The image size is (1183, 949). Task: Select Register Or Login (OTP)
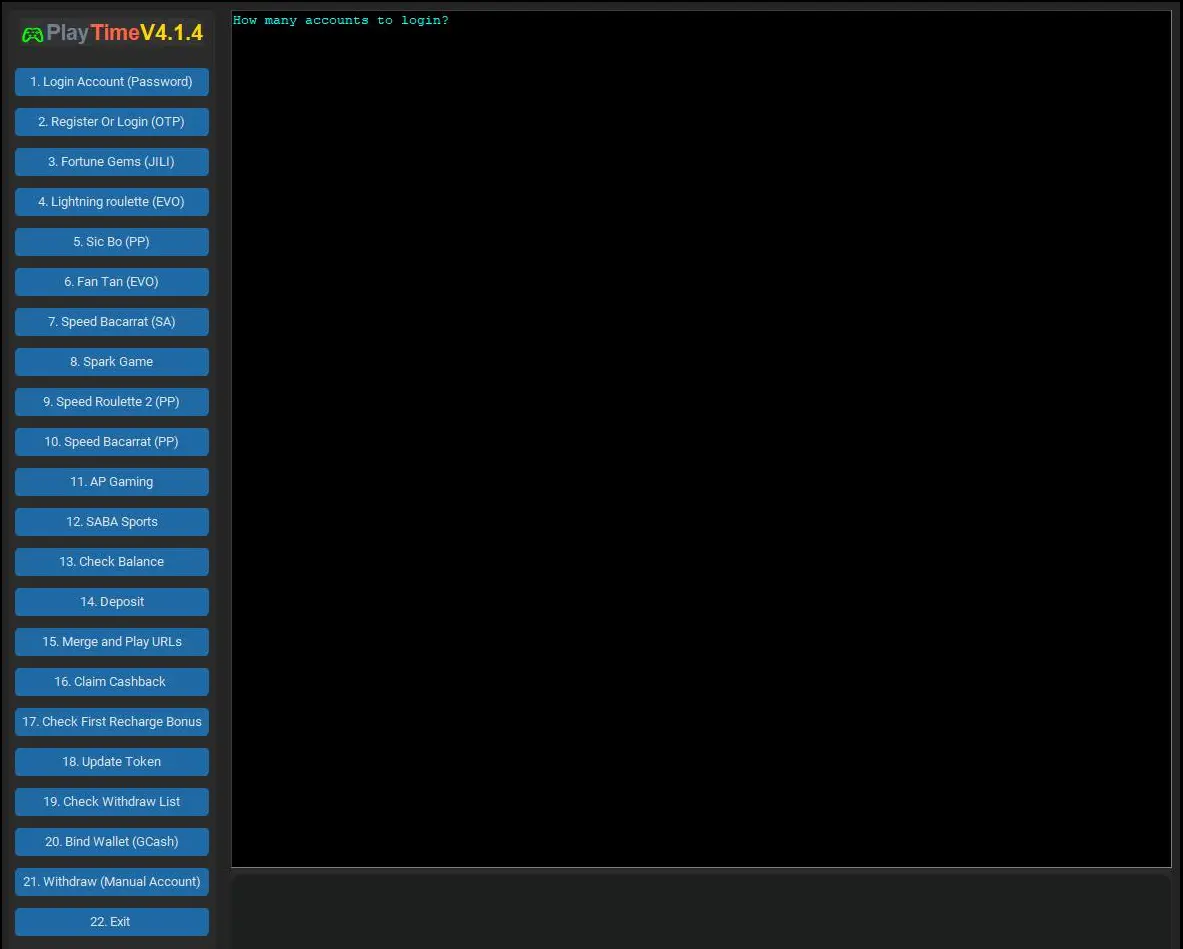coord(112,122)
